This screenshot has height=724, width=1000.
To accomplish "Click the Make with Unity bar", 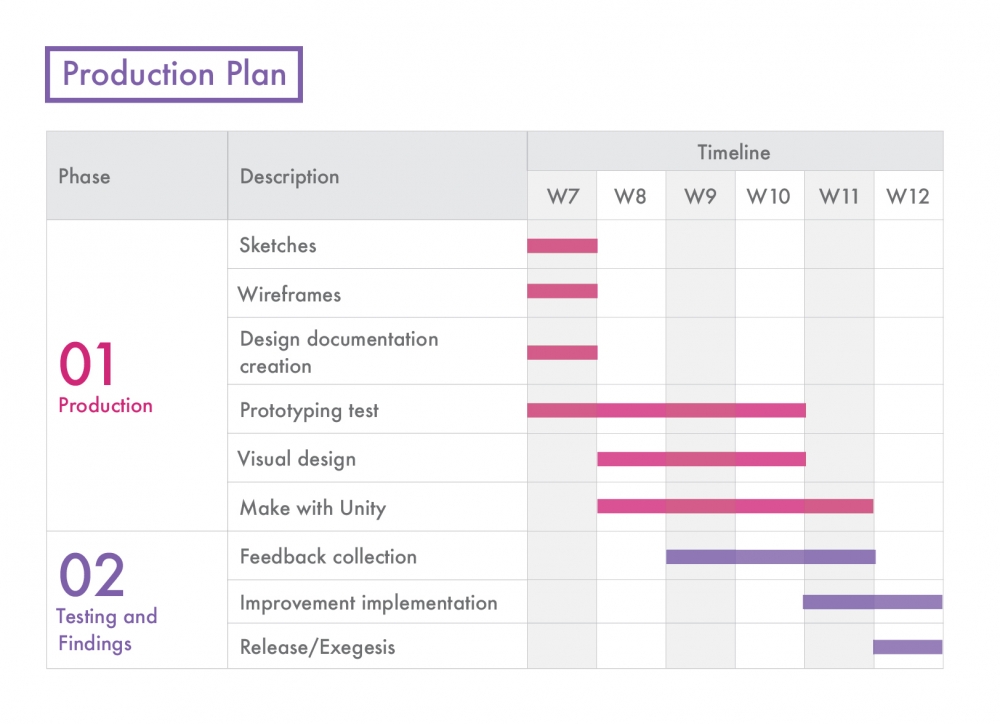I will (x=735, y=506).
